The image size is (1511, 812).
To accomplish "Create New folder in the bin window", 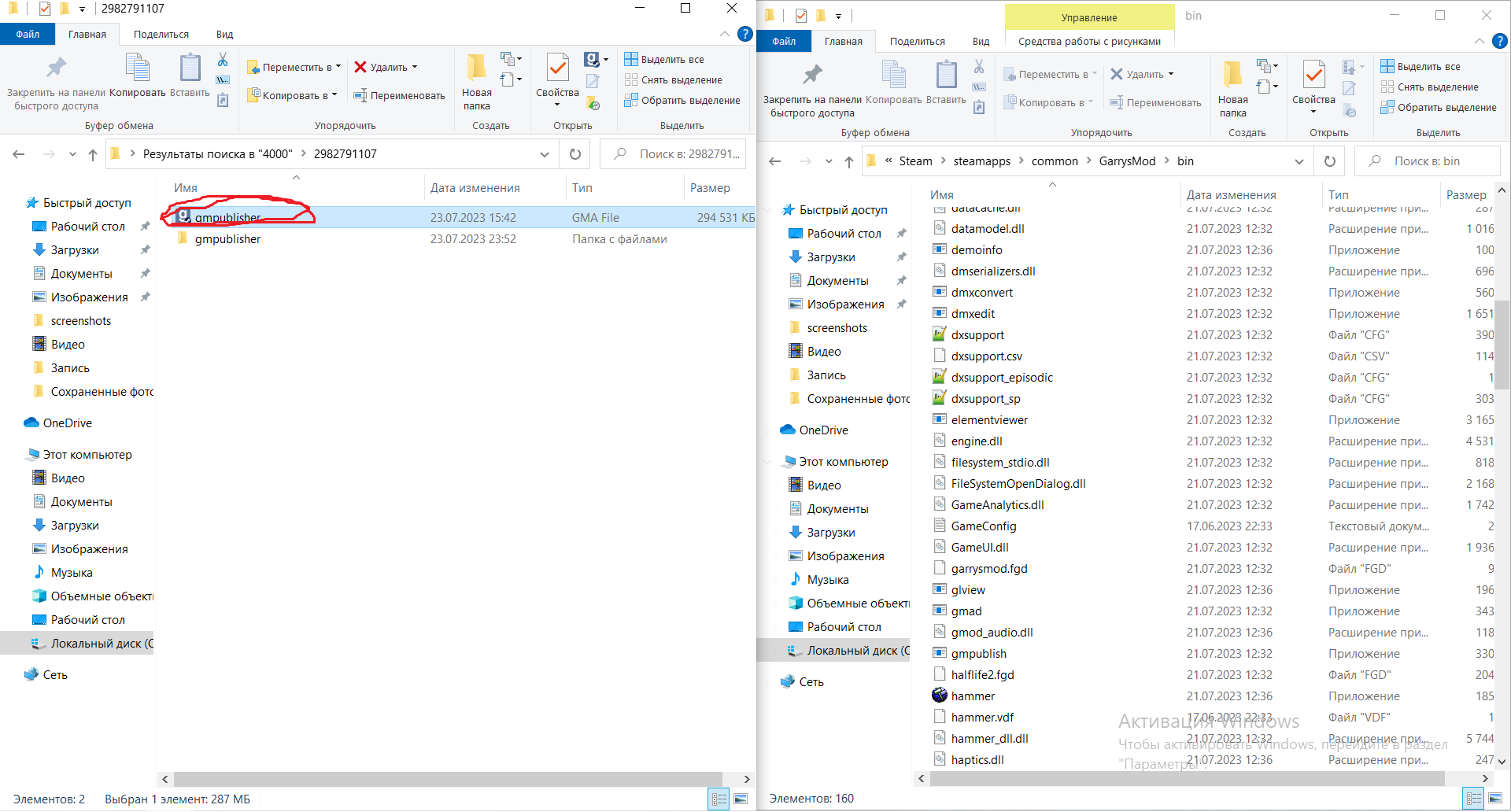I will tap(1232, 89).
